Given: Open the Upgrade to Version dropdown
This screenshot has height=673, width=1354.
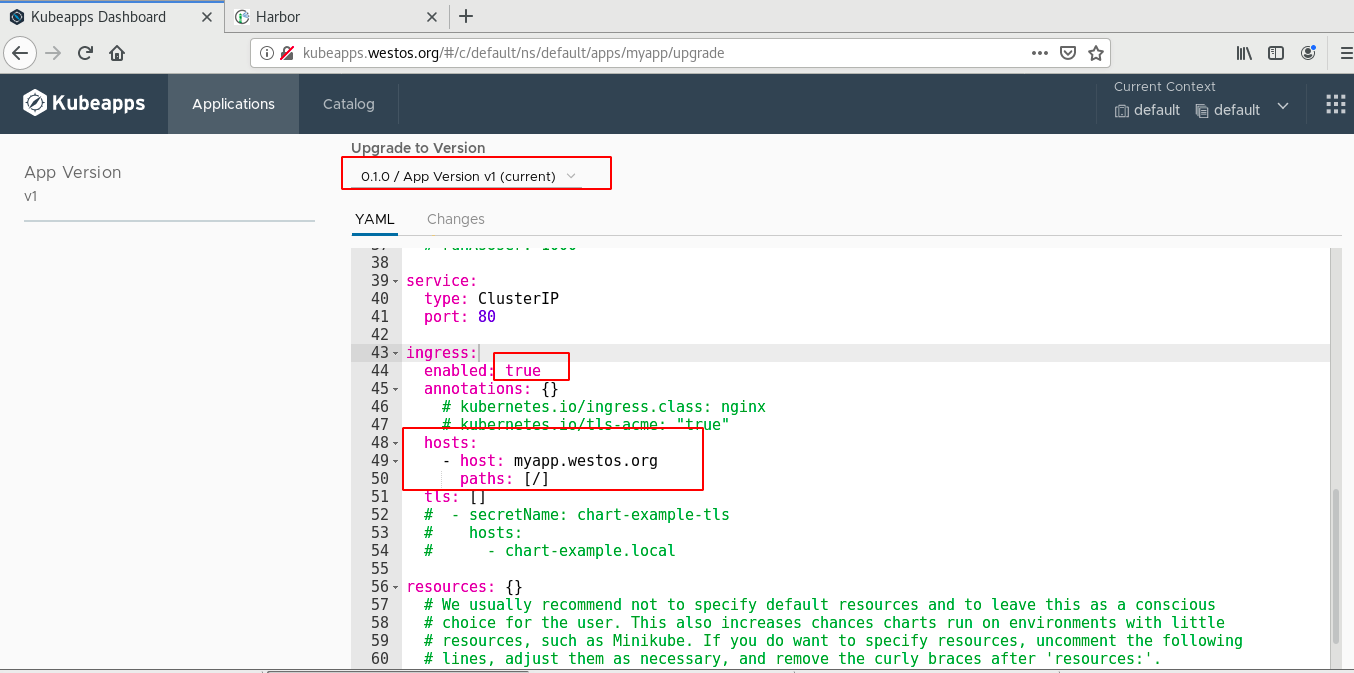Looking at the screenshot, I should pyautogui.click(x=468, y=176).
